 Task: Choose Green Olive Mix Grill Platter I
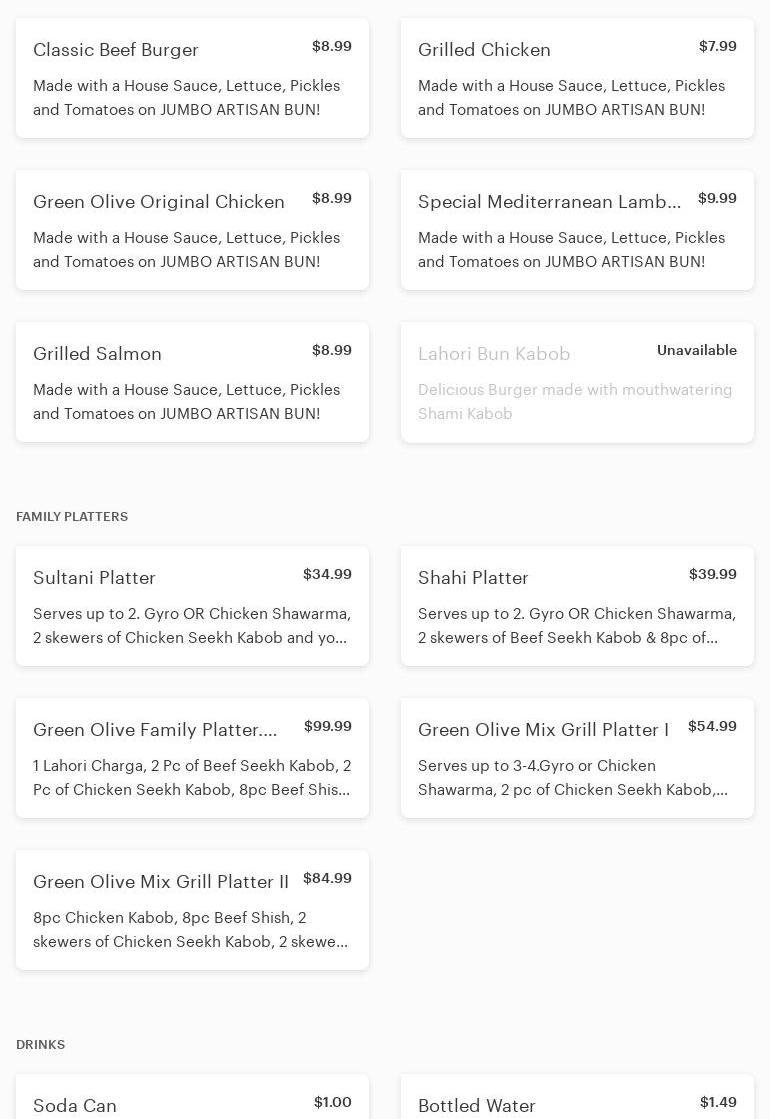(577, 758)
